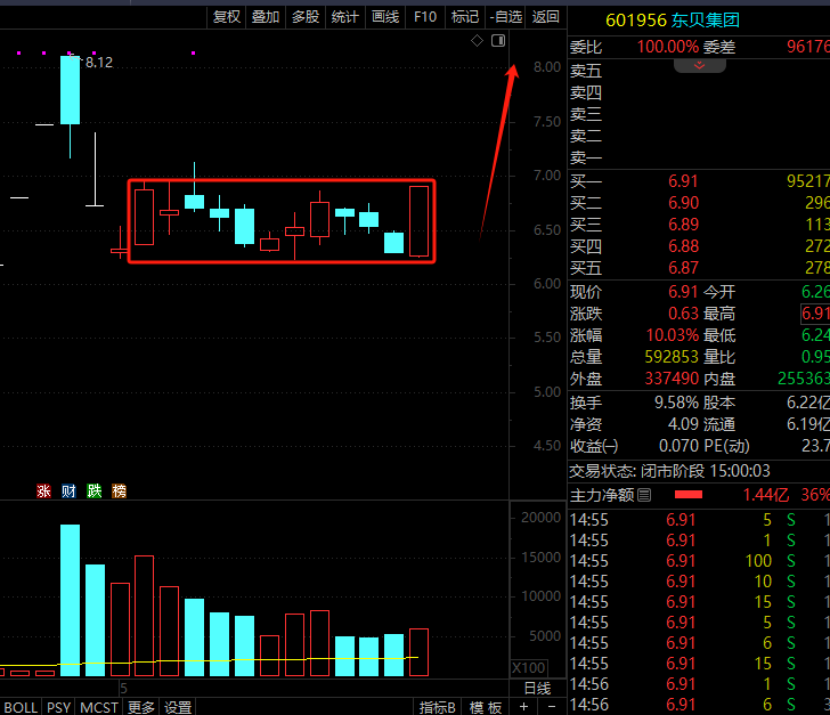This screenshot has width=830, height=715.
Task: Zoom in chart with plus button
Action: click(x=524, y=707)
